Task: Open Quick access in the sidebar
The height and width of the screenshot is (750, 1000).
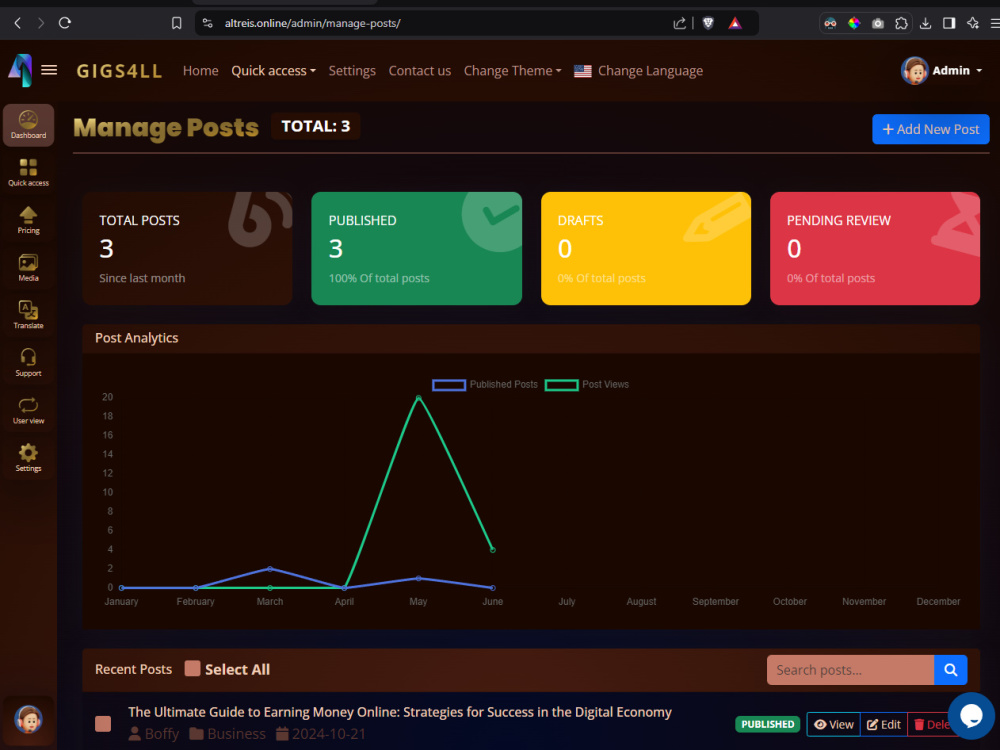Action: pyautogui.click(x=28, y=173)
